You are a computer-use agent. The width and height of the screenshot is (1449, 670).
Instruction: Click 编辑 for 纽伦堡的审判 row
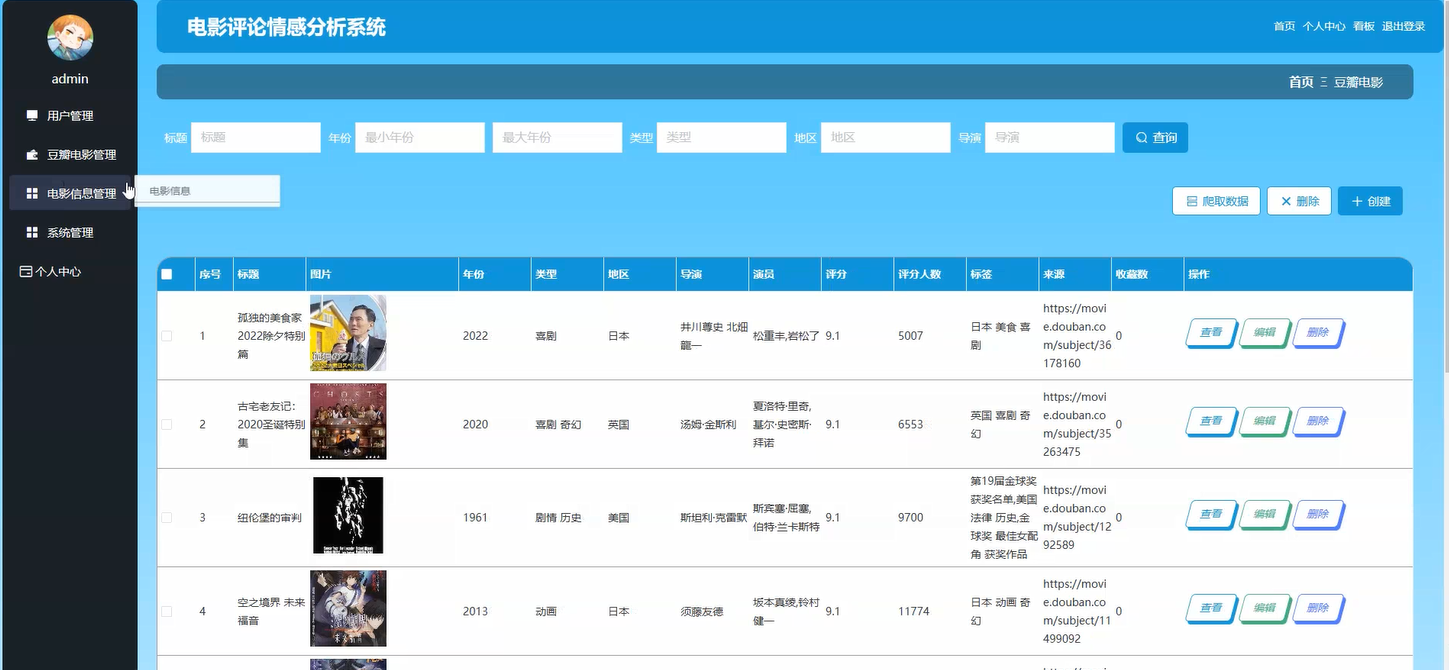tap(1264, 514)
